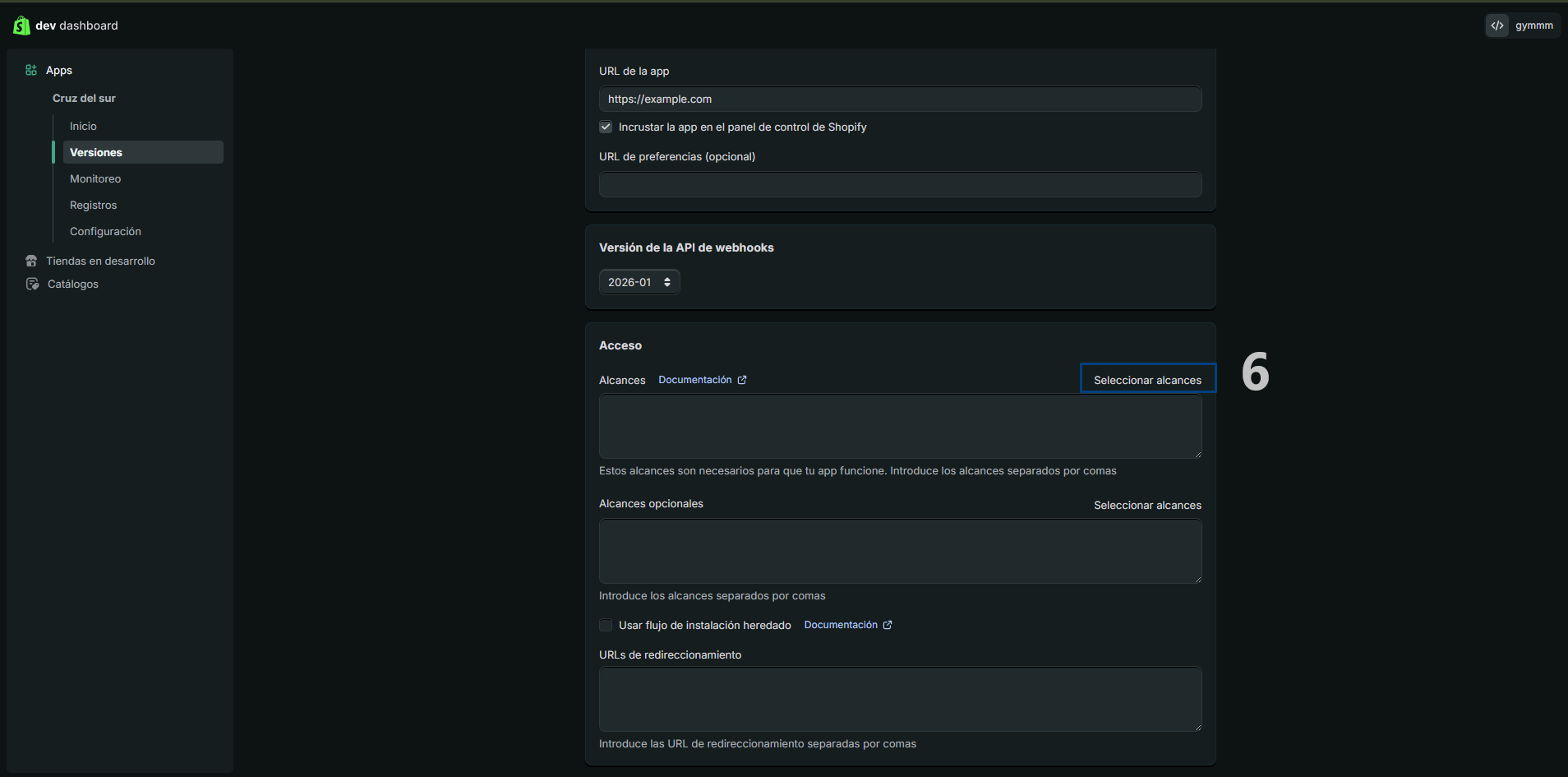This screenshot has width=1568, height=777.
Task: Open the gymmm account menu
Action: pos(1533,25)
